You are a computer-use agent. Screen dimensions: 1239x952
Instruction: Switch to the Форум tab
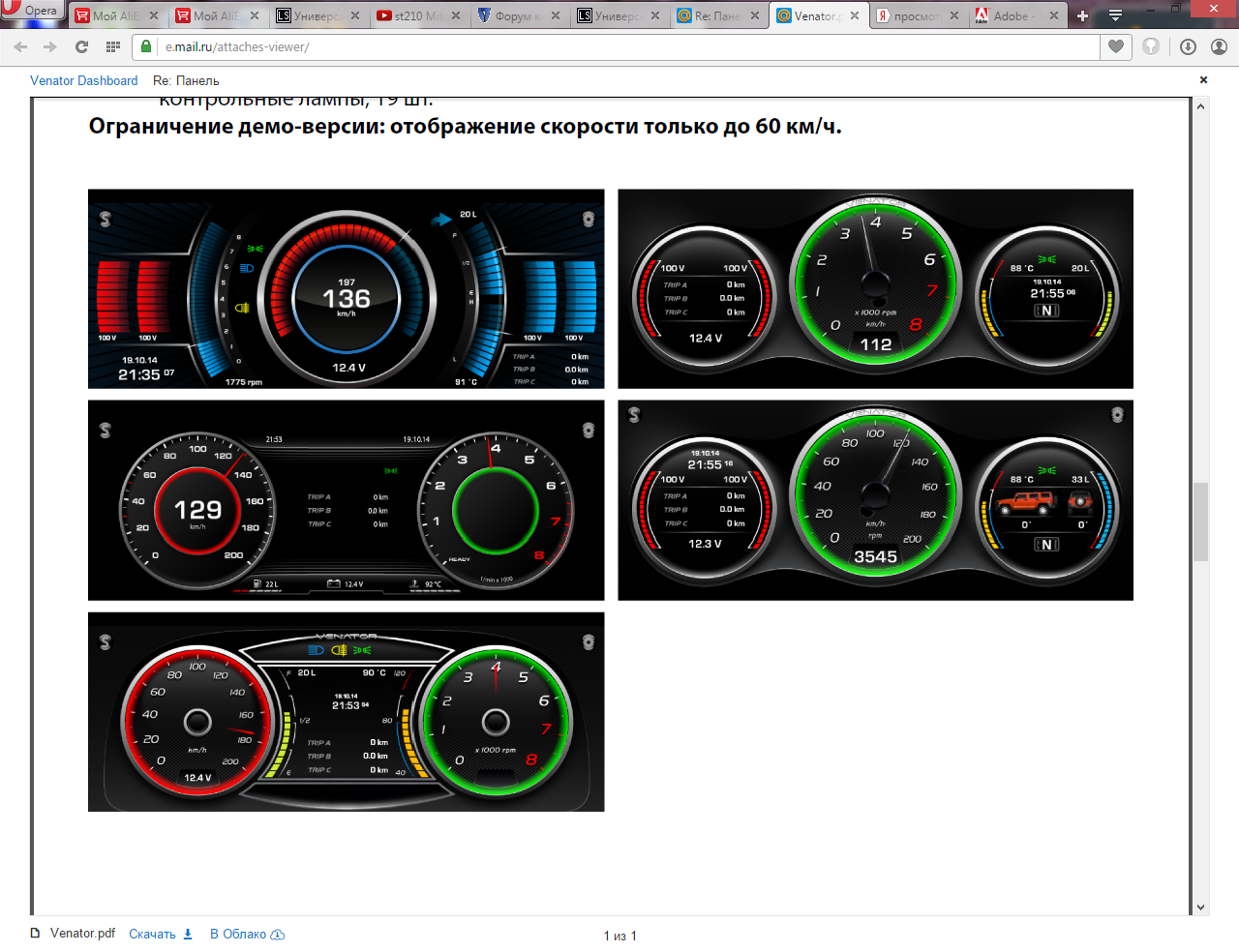pos(513,15)
